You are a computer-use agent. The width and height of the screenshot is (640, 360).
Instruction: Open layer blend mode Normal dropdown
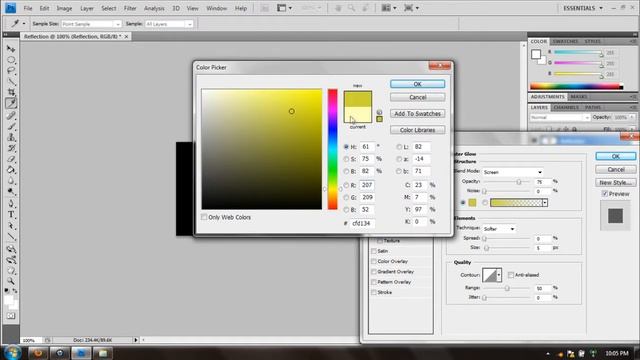point(560,118)
